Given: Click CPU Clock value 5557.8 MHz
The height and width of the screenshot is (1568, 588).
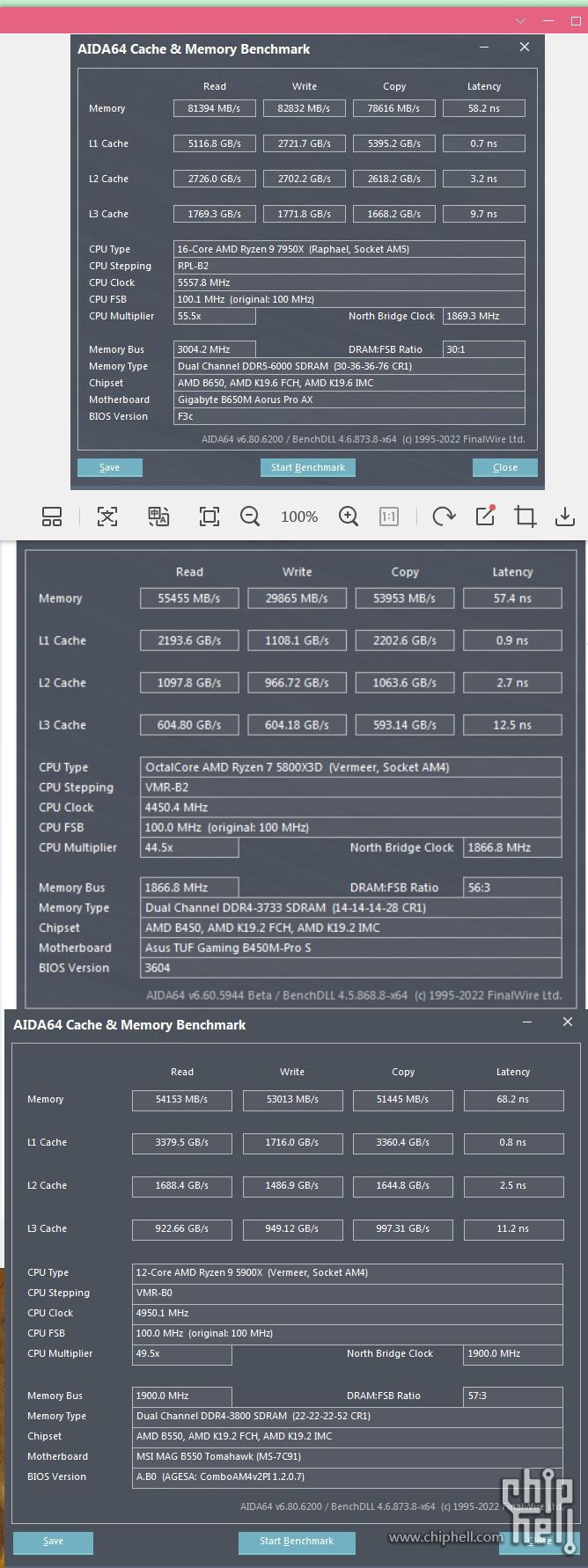Looking at the screenshot, I should [x=349, y=282].
